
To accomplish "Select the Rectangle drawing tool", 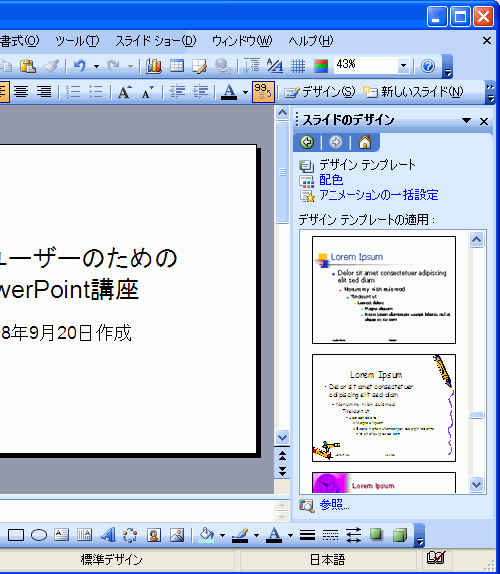I will (x=16, y=535).
